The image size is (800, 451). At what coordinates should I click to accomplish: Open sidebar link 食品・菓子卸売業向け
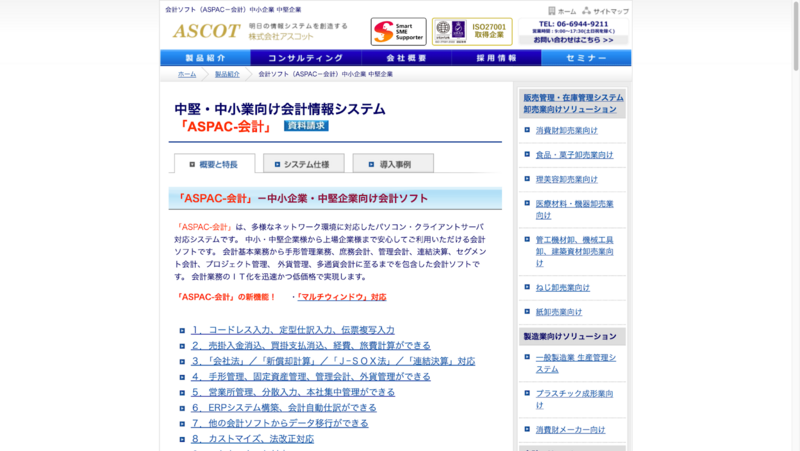574,155
